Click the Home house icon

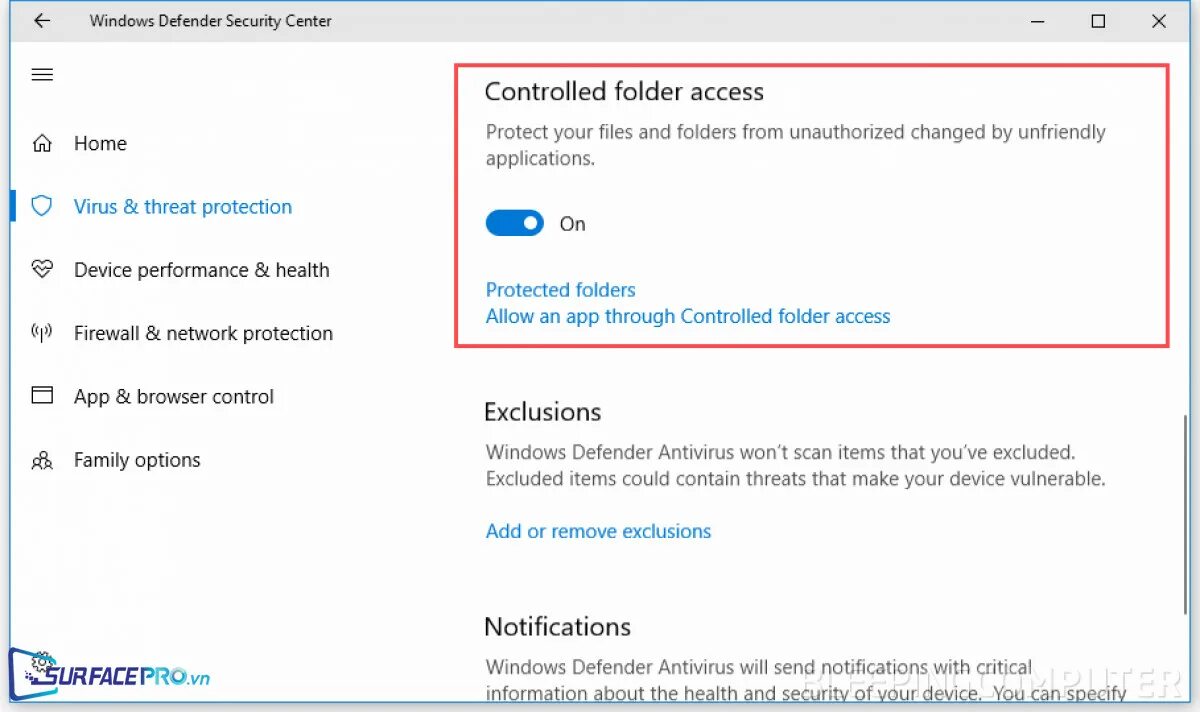pos(42,143)
